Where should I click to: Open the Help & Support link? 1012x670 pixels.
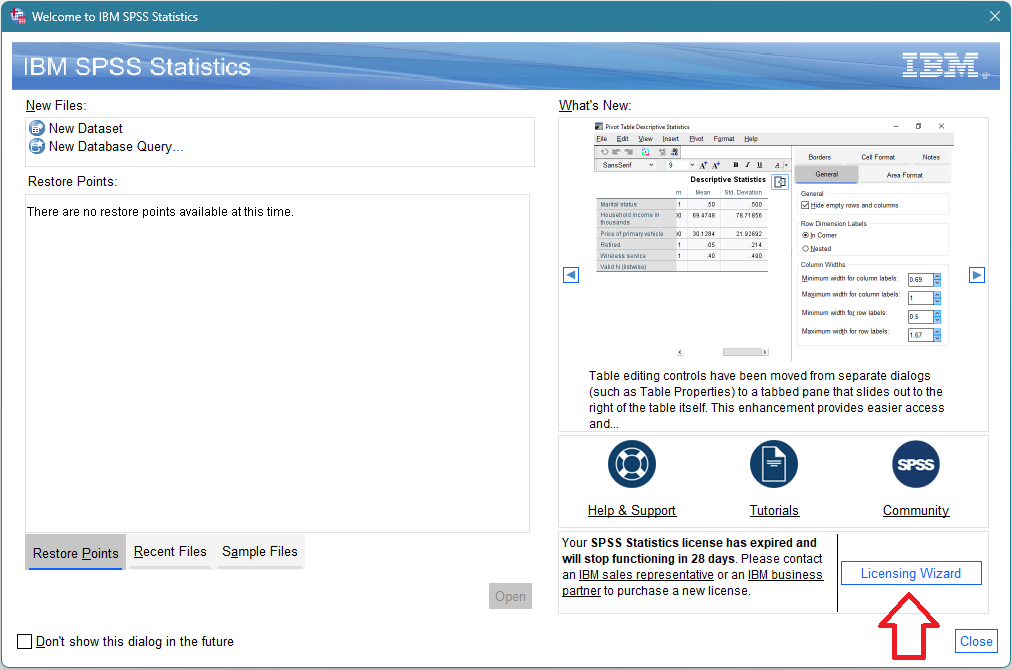click(x=631, y=511)
